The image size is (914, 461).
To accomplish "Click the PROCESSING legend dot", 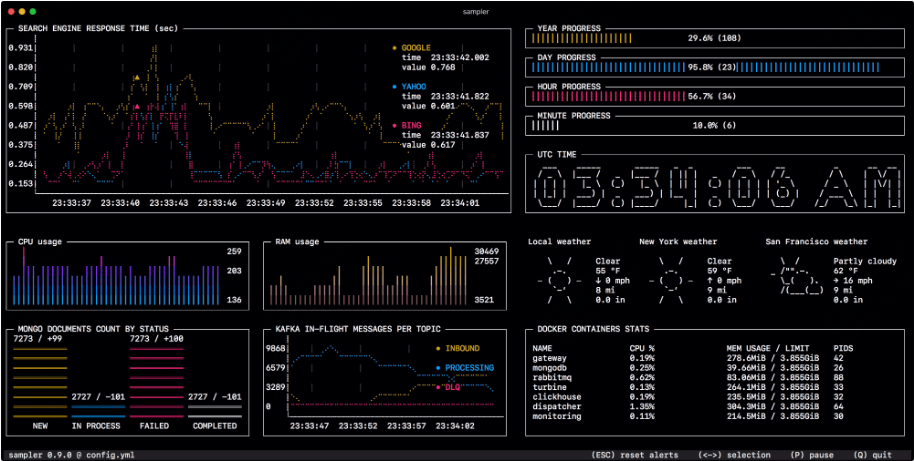I will tap(437, 368).
